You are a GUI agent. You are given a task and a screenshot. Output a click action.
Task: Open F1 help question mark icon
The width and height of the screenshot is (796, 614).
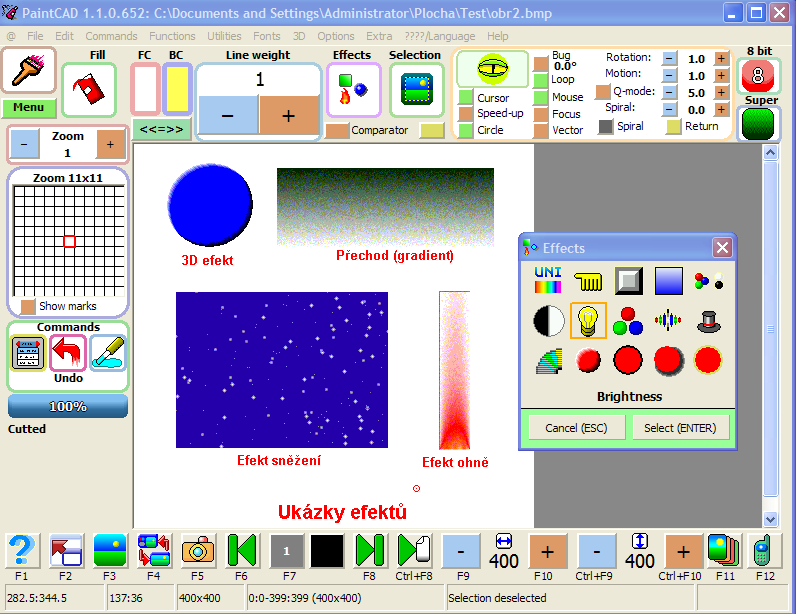pyautogui.click(x=22, y=551)
